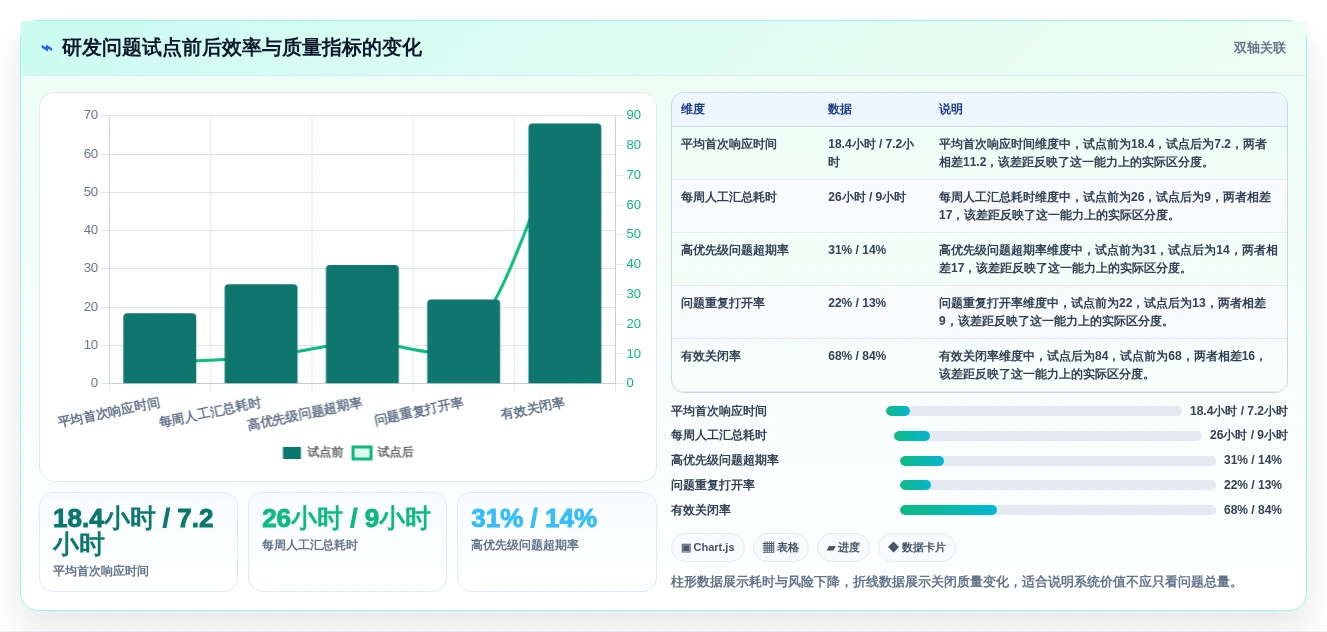Screen dimensions: 1327x632
Task: Click the 每周人工汇总耗时 bar in the chart
Action: pos(261,334)
